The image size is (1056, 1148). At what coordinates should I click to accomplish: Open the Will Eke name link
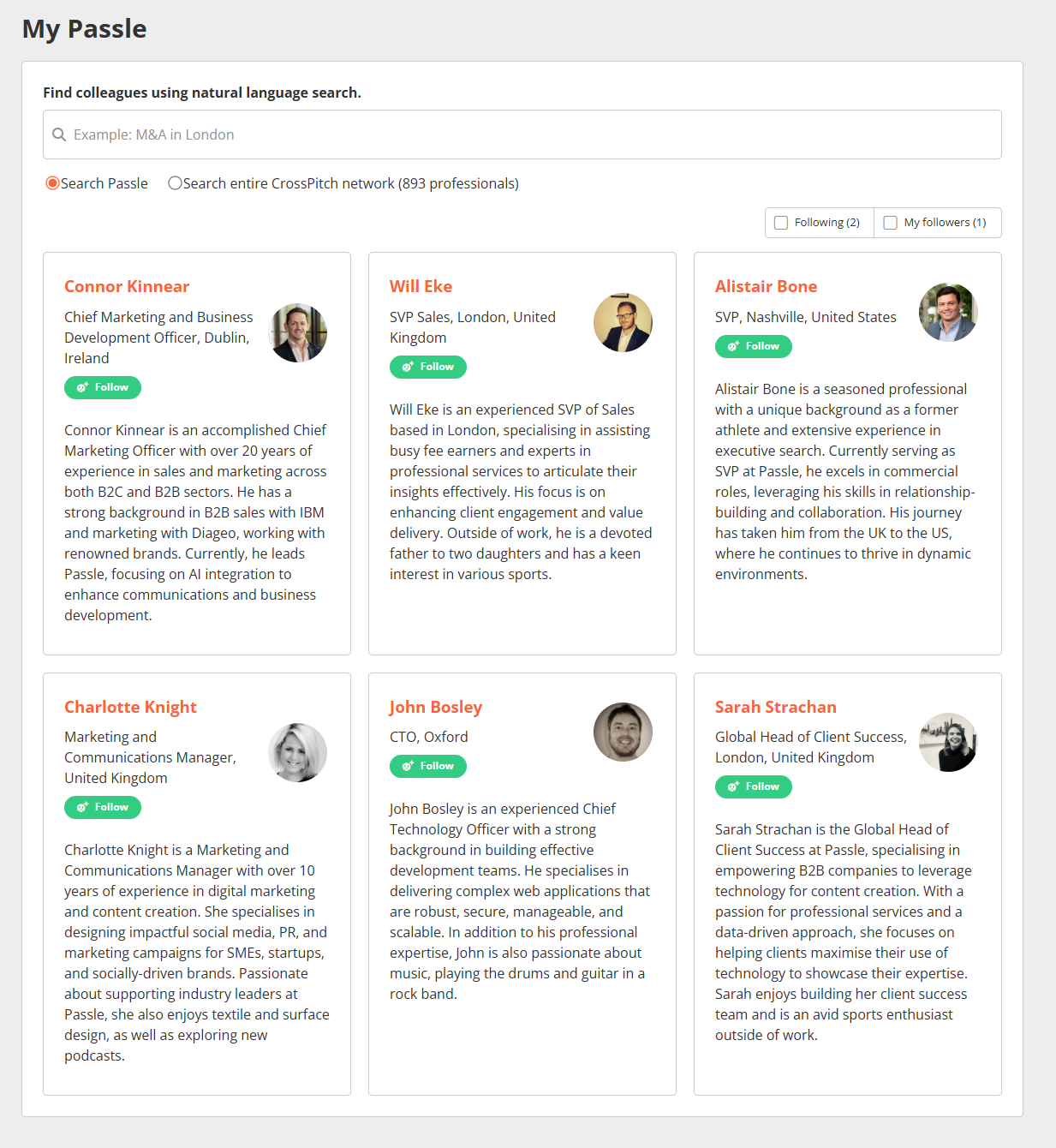click(421, 286)
